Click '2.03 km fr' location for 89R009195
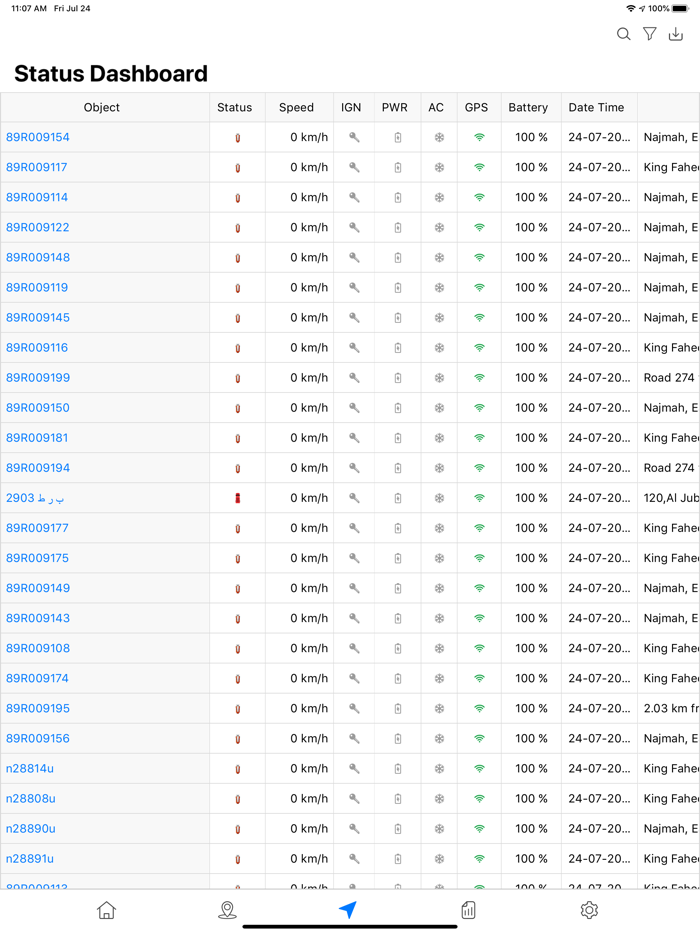 coord(671,708)
